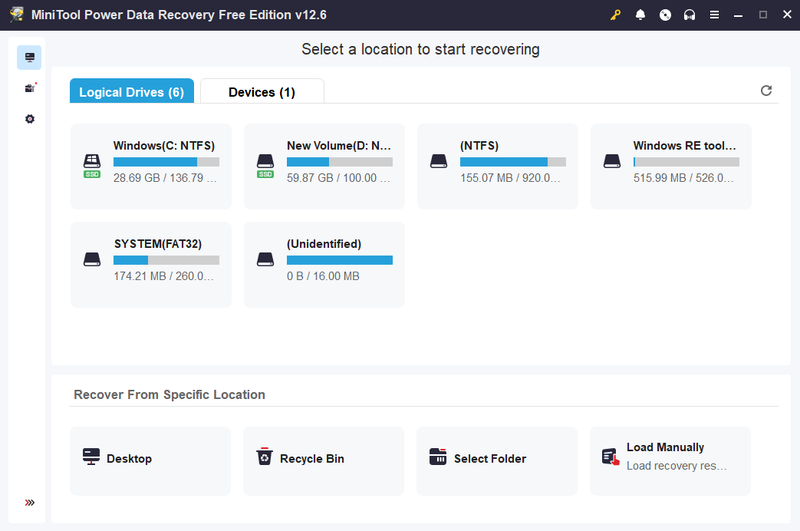This screenshot has width=800, height=531.
Task: Click the New Volume D: drive icon
Action: [x=265, y=161]
